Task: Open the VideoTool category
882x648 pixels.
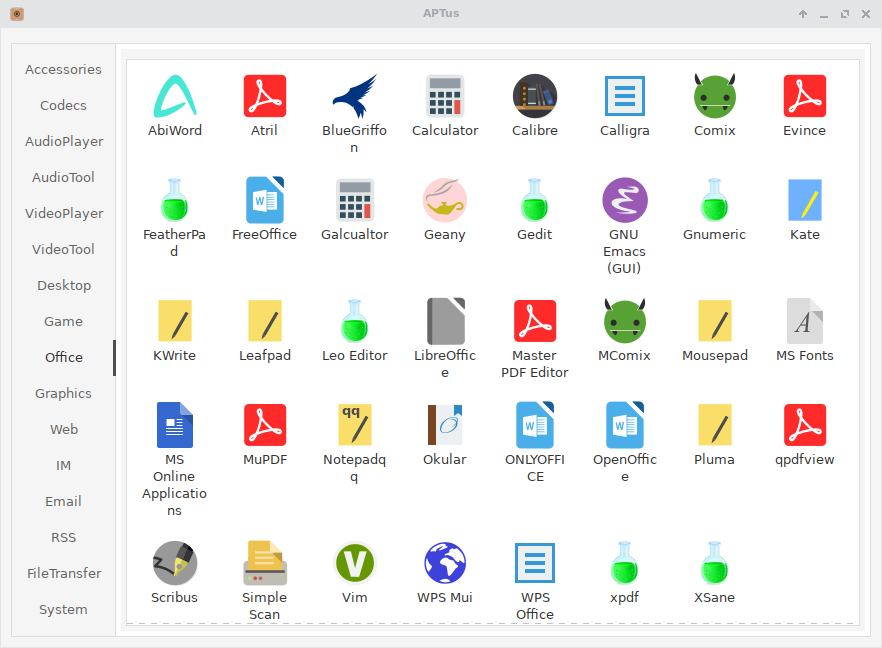Action: pyautogui.click(x=64, y=249)
